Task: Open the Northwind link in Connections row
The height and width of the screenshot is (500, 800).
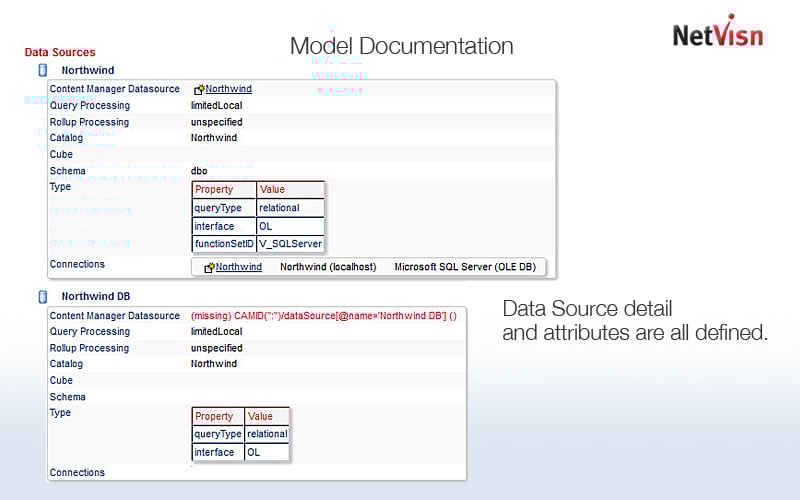Action: click(238, 267)
